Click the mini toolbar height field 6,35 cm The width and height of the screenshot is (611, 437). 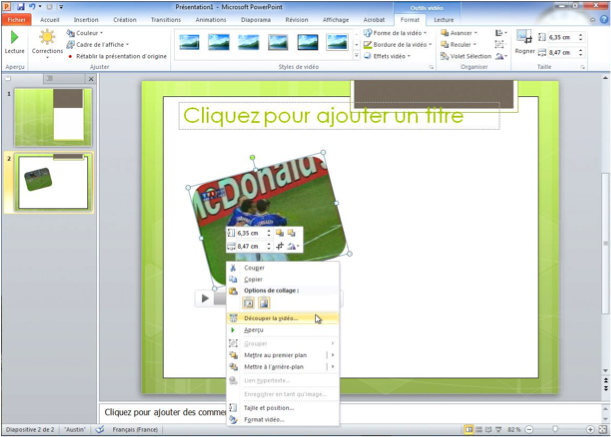click(x=250, y=233)
